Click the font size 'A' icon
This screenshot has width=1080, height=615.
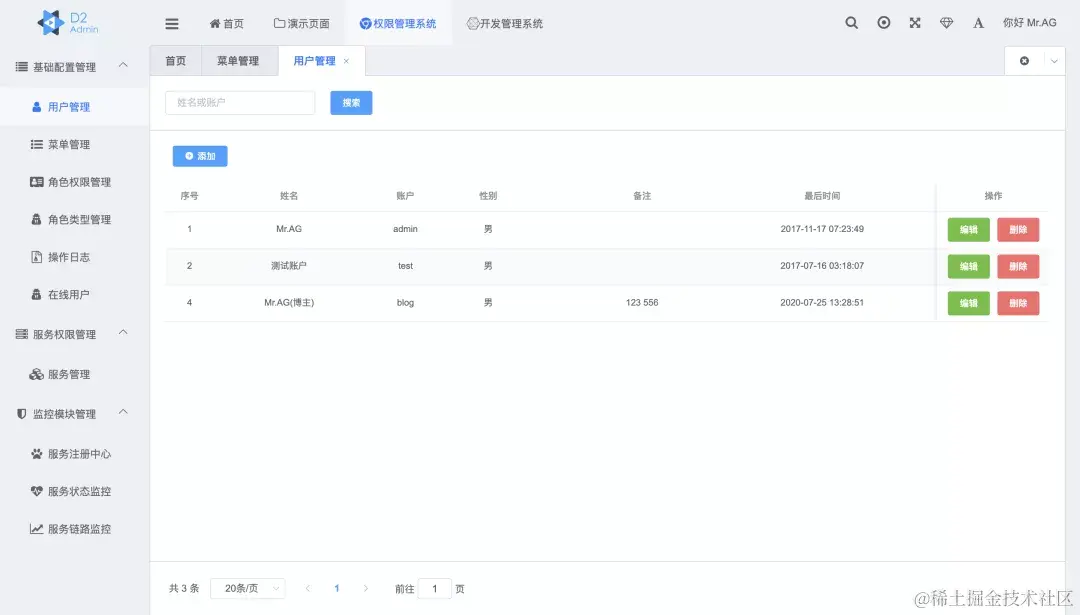click(978, 22)
